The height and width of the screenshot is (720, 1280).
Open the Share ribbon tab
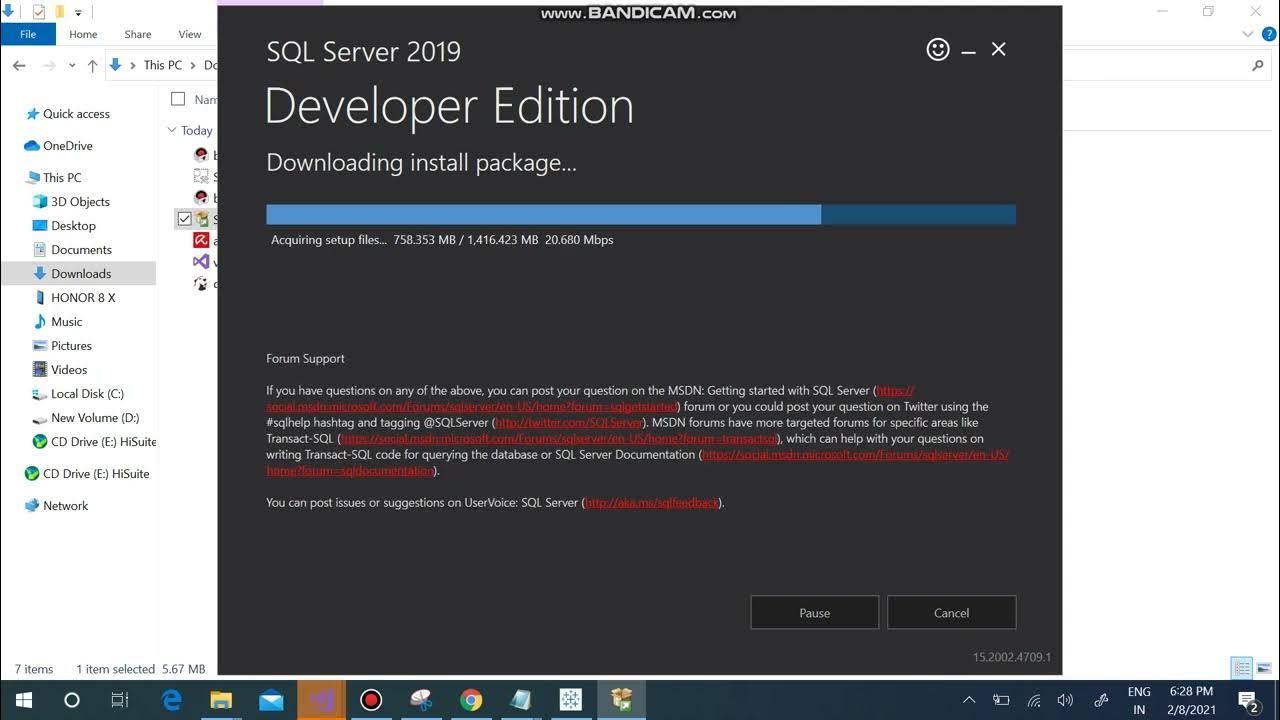click(138, 34)
